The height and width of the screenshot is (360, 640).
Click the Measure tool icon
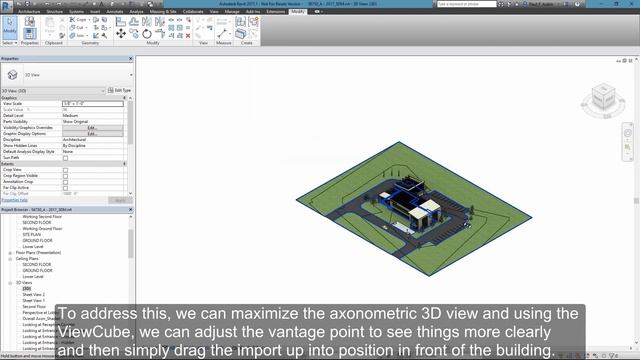point(222,34)
